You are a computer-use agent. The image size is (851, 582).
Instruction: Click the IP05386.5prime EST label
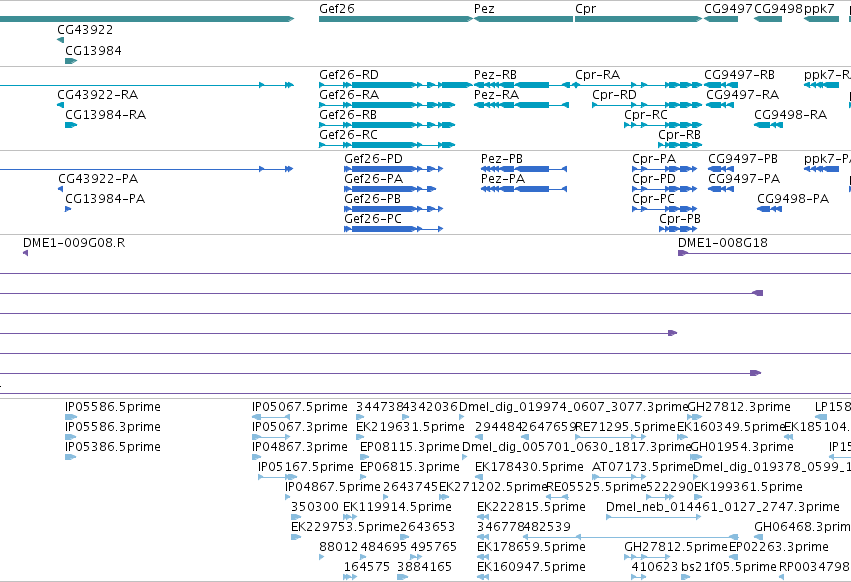pyautogui.click(x=113, y=447)
